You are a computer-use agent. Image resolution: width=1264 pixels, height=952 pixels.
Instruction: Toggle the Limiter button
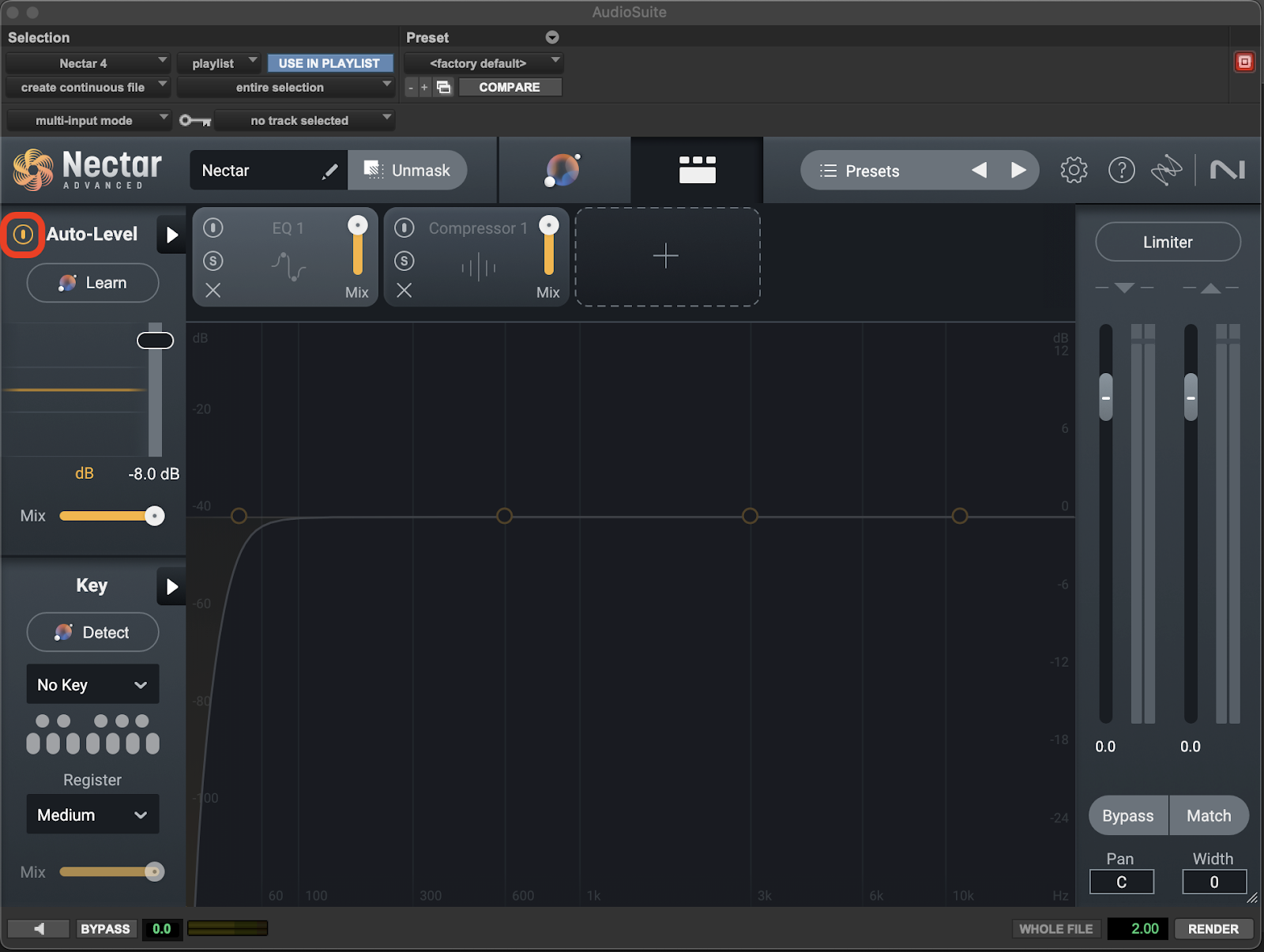tap(1168, 242)
